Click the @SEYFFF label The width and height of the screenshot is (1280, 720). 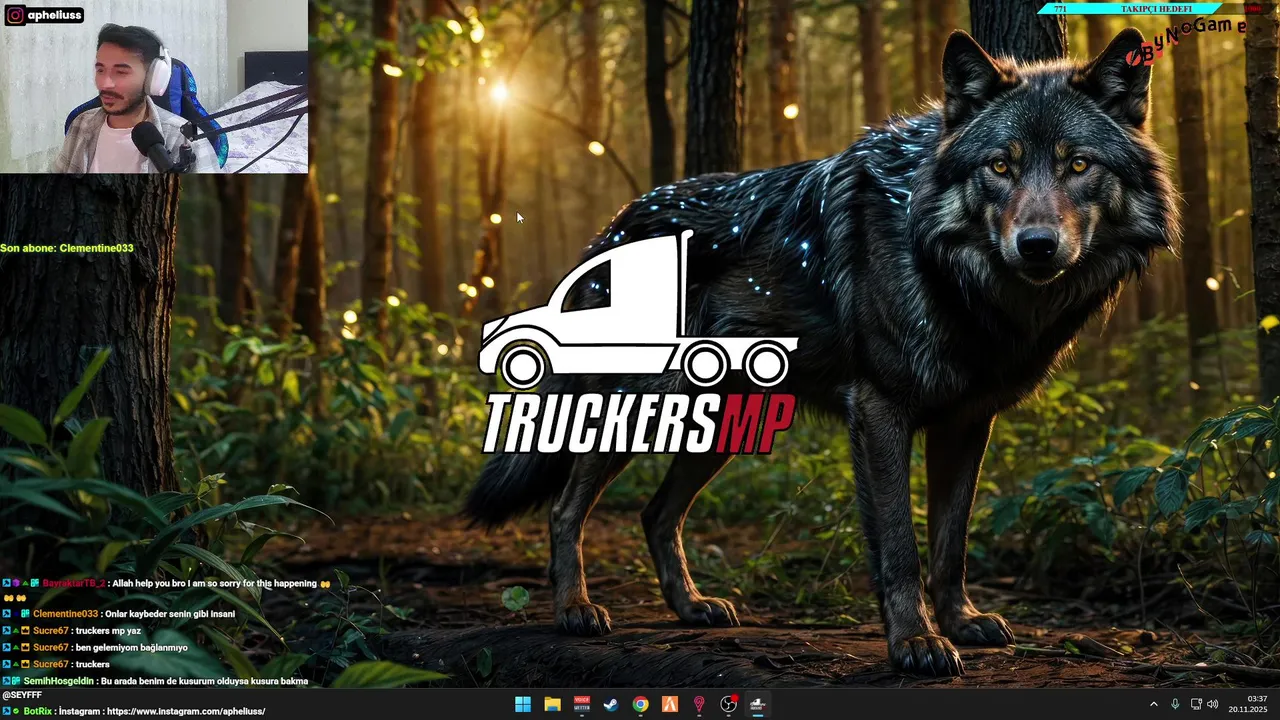(21, 695)
